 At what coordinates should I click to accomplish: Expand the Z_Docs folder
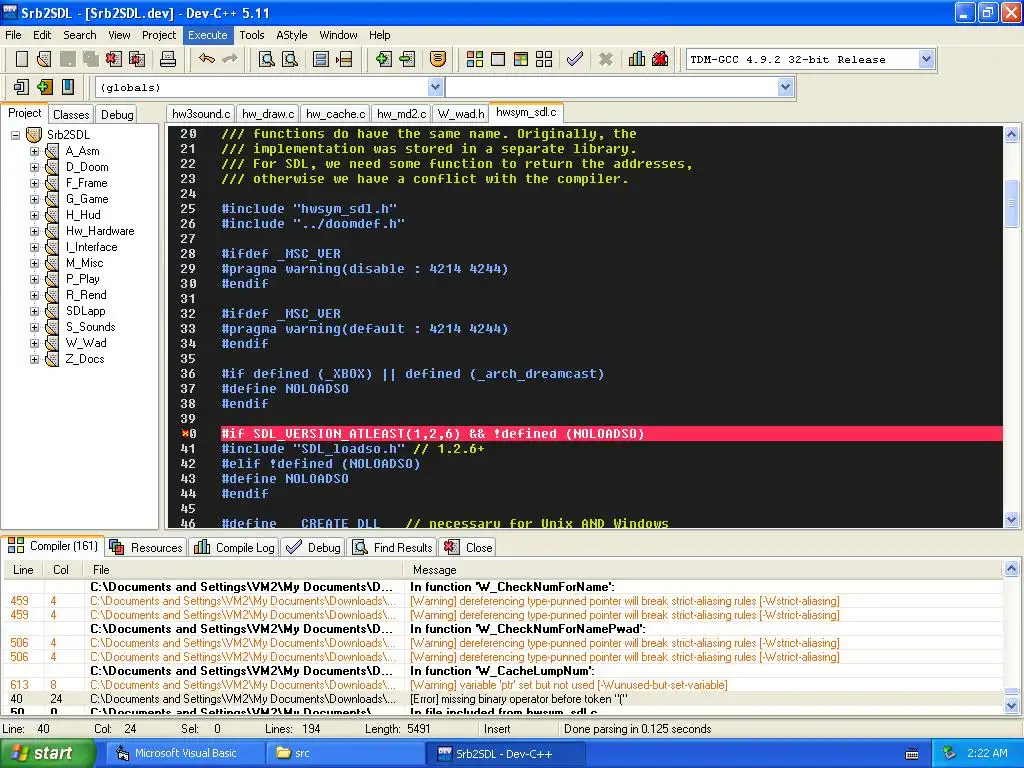tap(35, 359)
